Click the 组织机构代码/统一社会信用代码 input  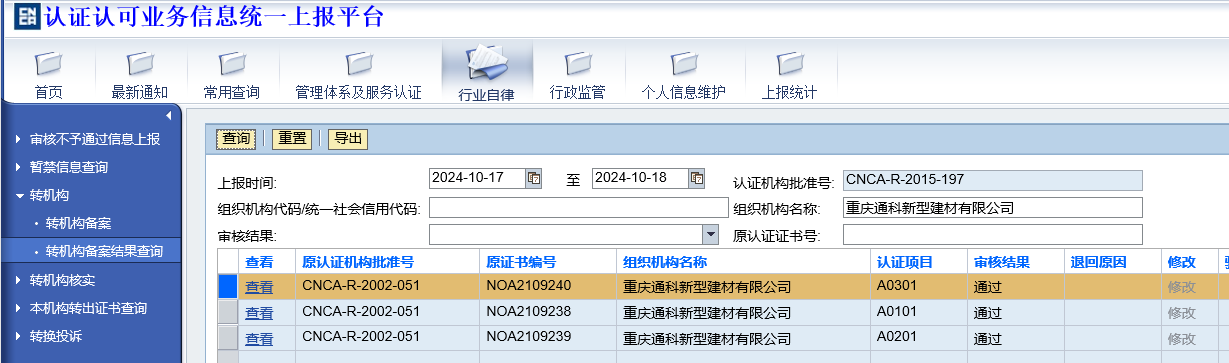click(x=579, y=207)
